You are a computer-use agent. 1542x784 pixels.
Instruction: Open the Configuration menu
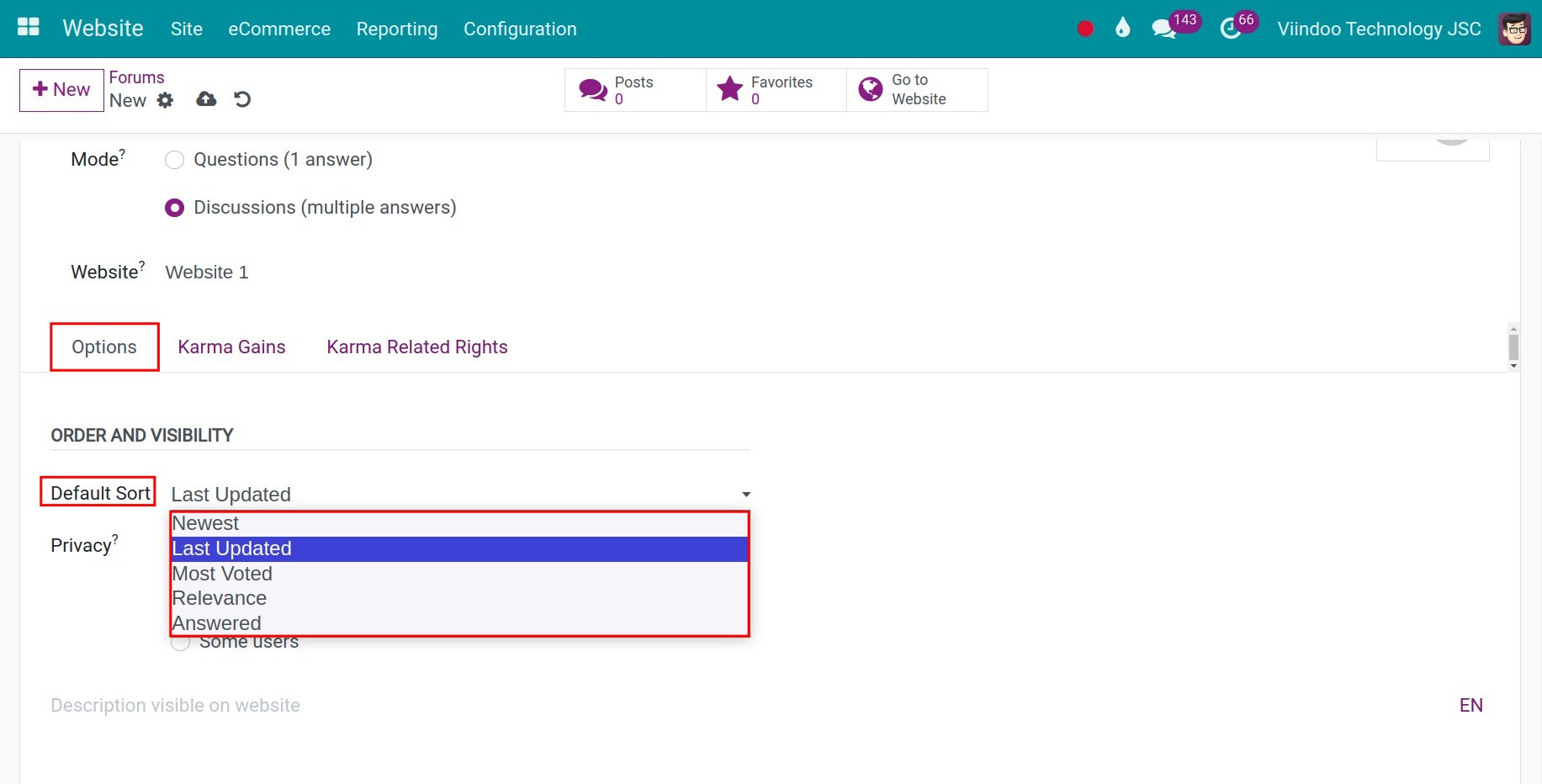[520, 29]
